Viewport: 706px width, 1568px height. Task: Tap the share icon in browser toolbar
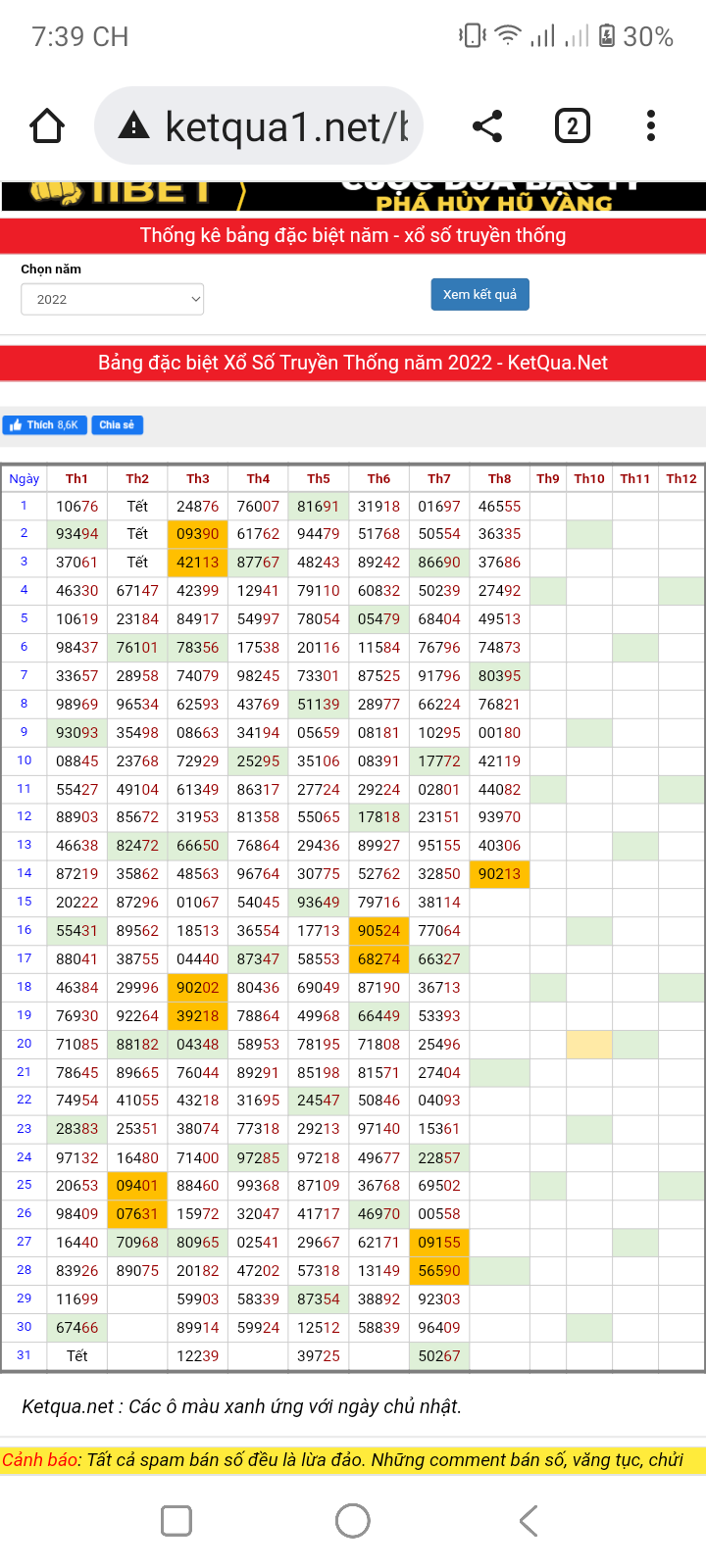(x=487, y=126)
